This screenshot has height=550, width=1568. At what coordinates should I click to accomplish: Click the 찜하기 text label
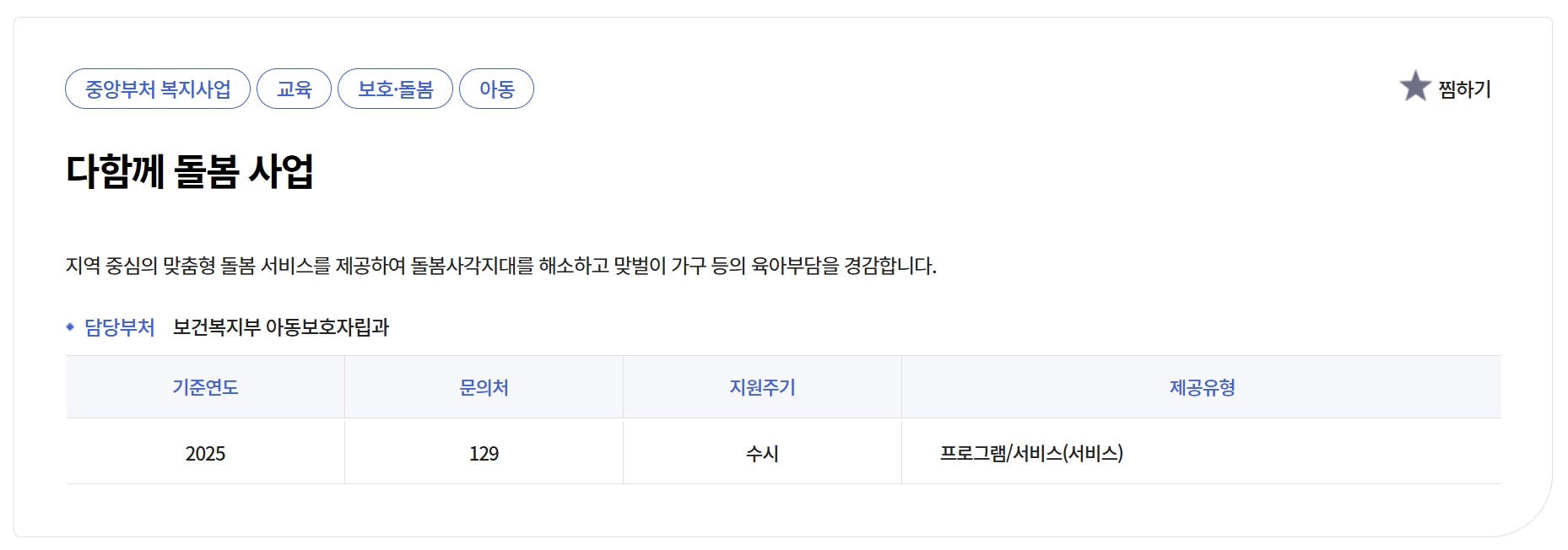(x=1463, y=88)
